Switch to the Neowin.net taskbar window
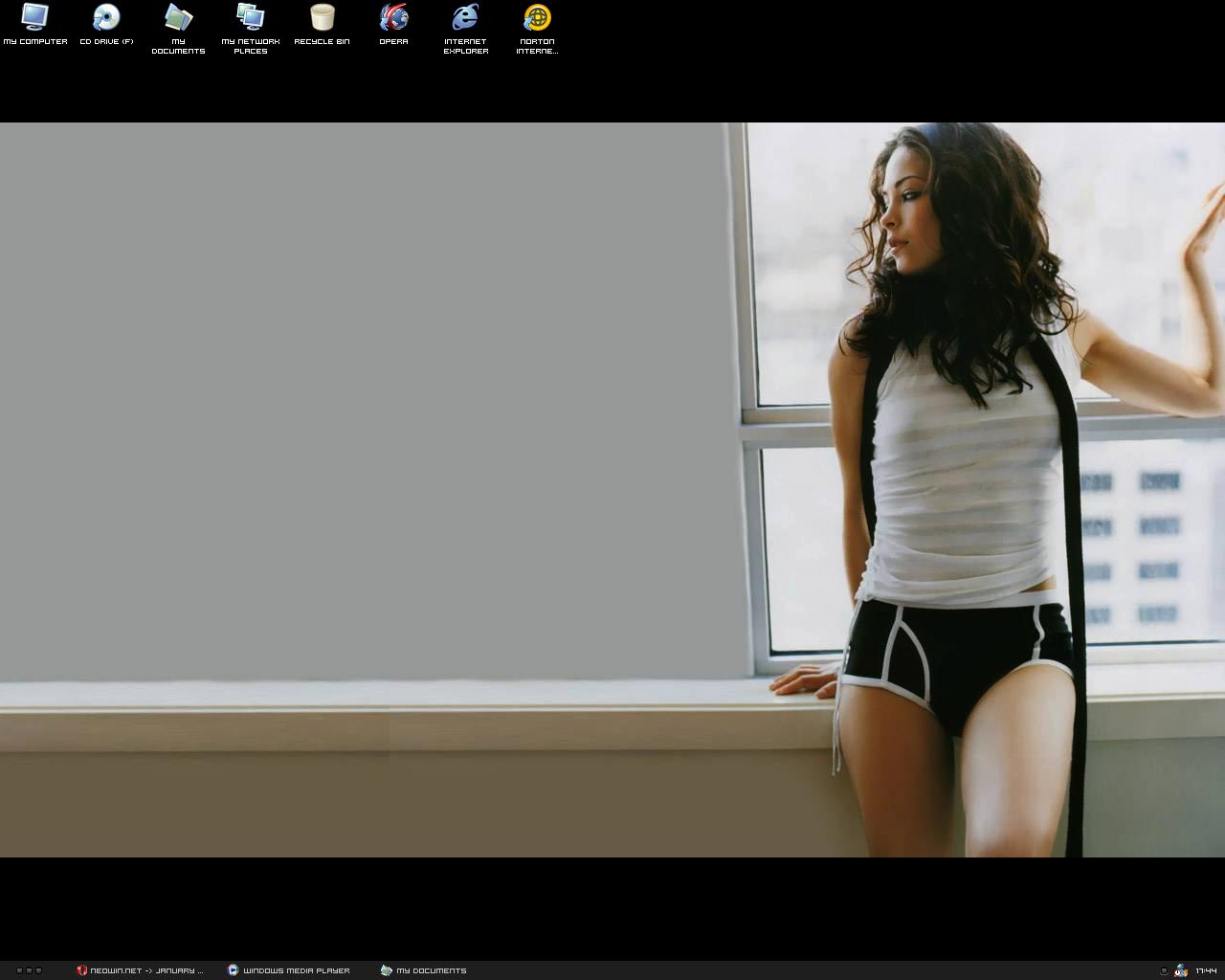This screenshot has height=980, width=1225. point(145,970)
